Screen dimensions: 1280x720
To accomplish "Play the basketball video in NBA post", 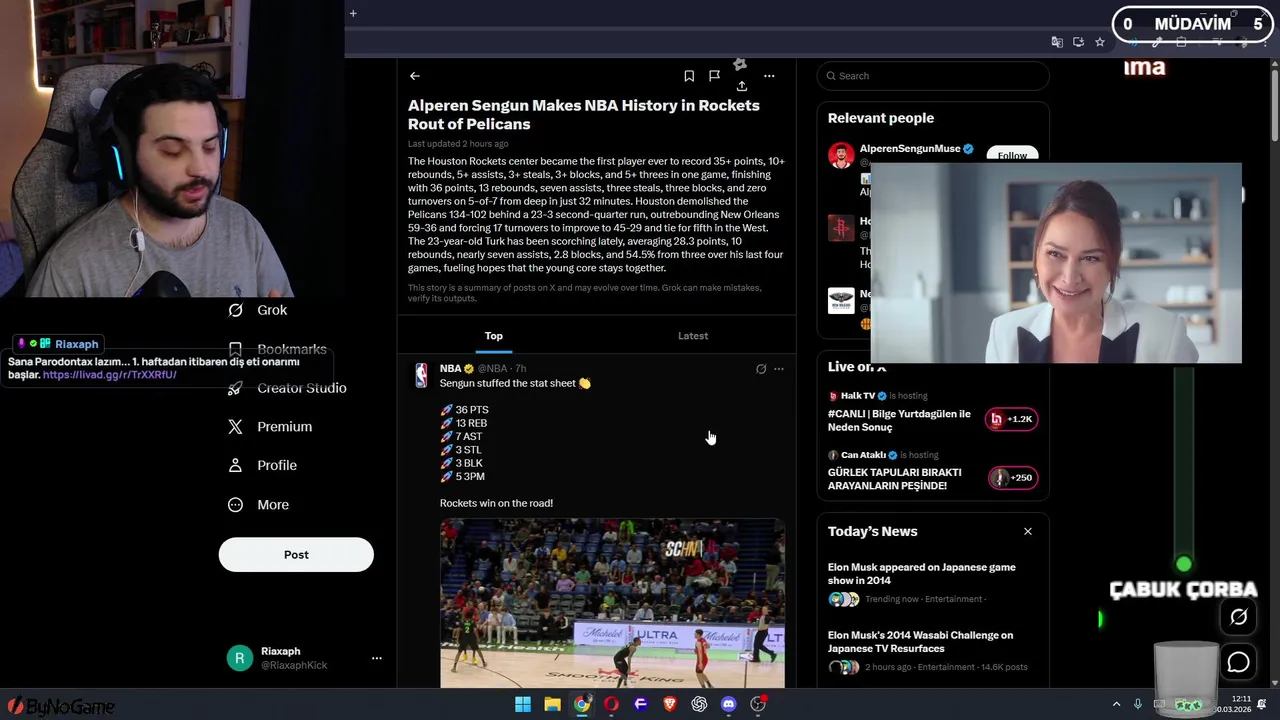I will coord(612,603).
